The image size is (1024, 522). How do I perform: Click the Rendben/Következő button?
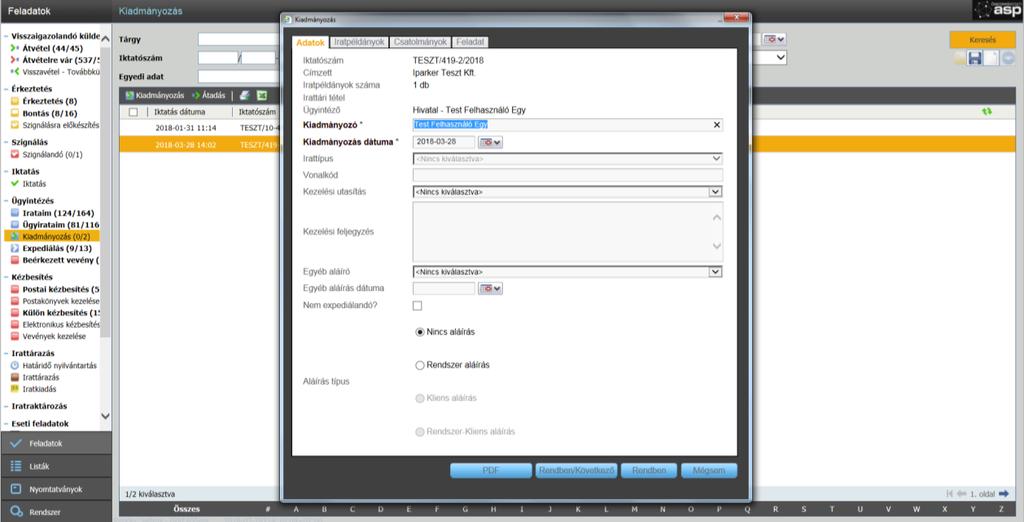coord(576,470)
